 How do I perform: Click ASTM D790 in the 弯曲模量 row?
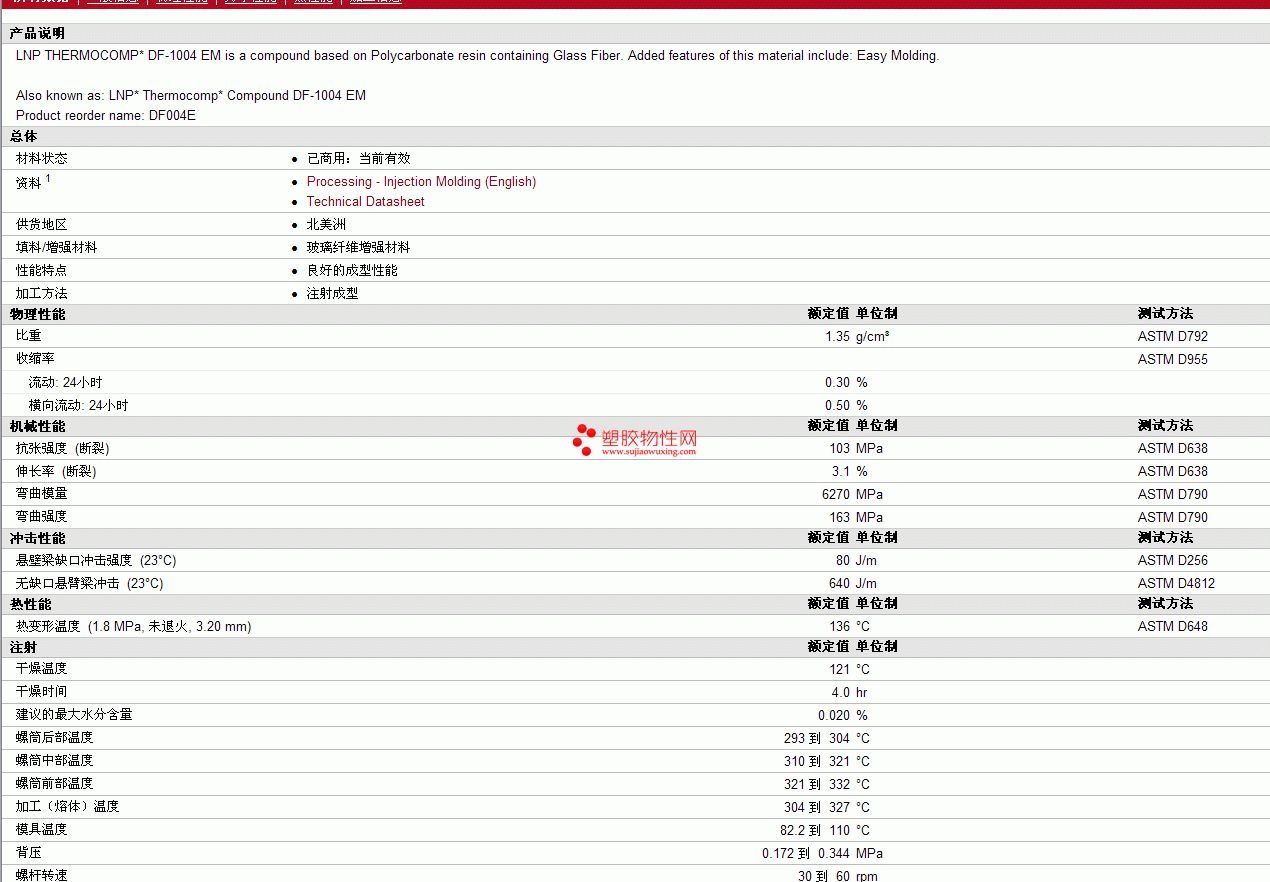click(1173, 495)
